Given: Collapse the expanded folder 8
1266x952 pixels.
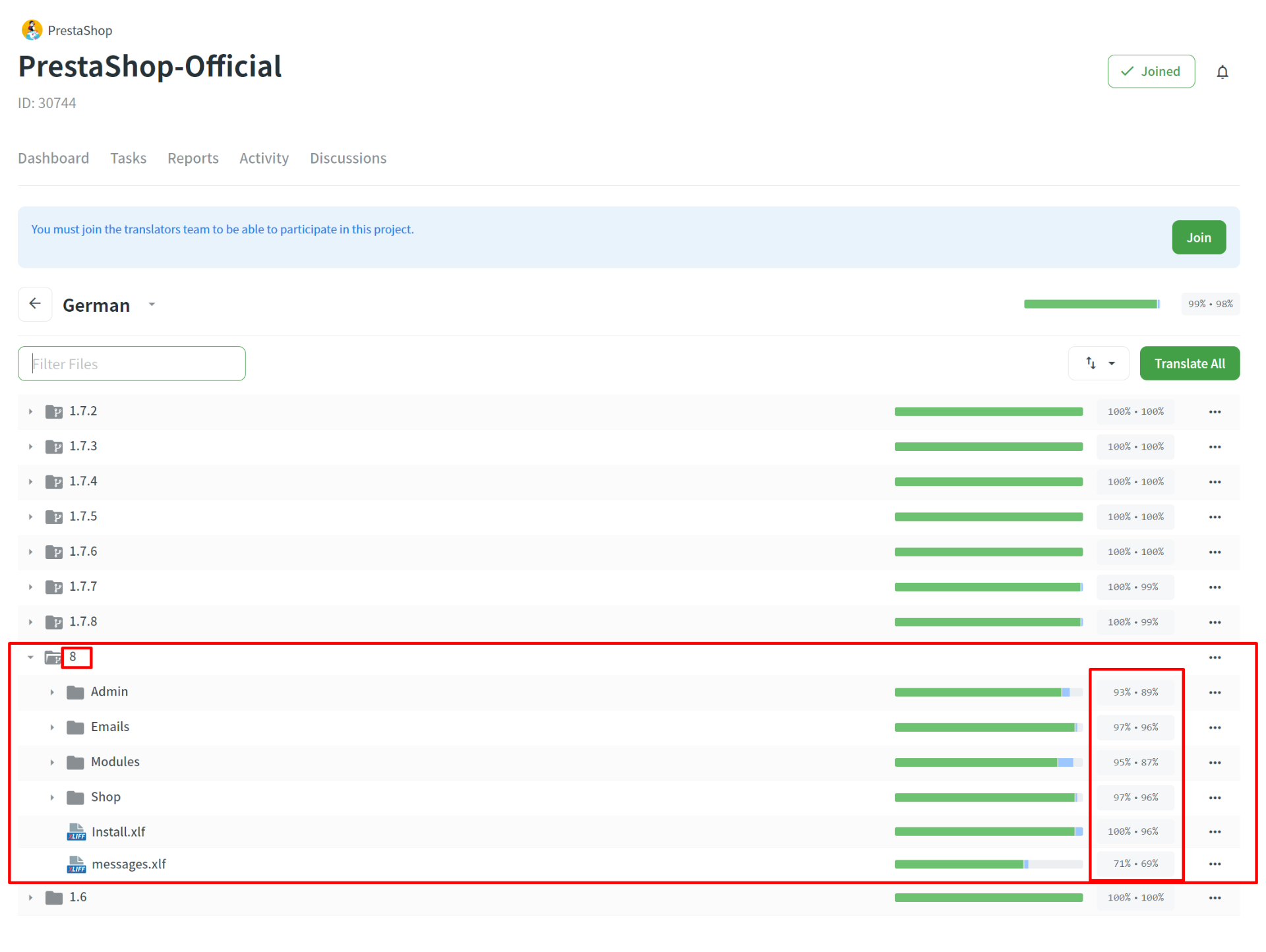Looking at the screenshot, I should coord(30,657).
